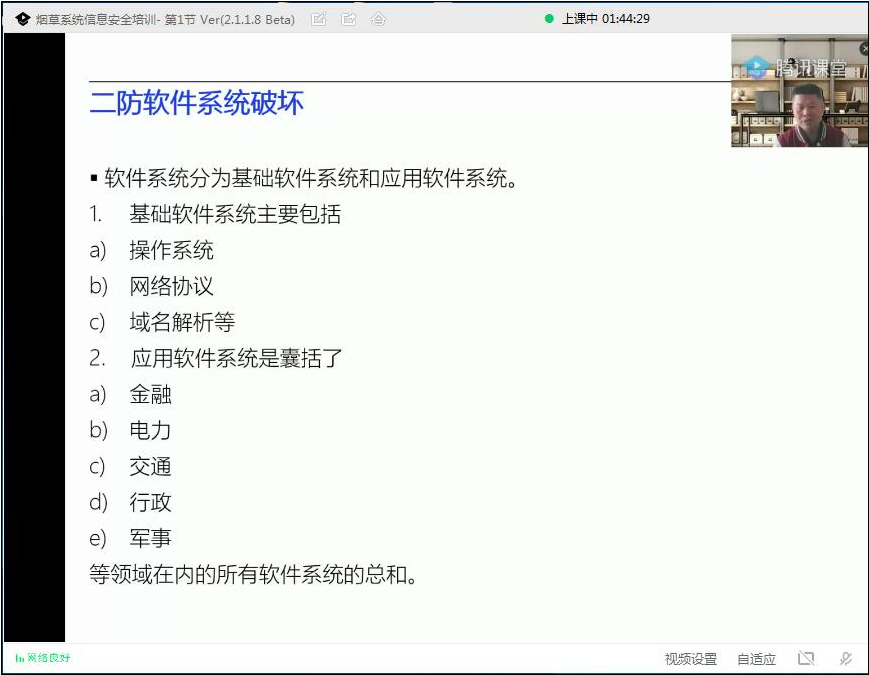Click the green class-in-session status dot
This screenshot has width=869, height=675.
[549, 19]
